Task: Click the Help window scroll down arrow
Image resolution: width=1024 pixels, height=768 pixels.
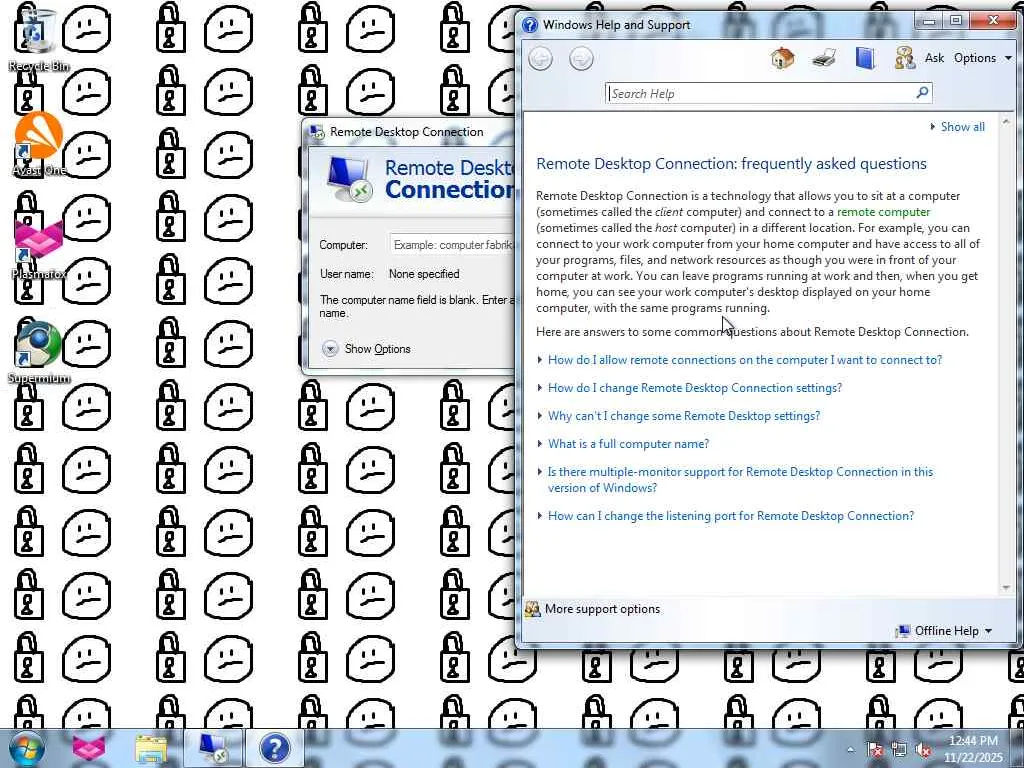Action: (x=1006, y=588)
